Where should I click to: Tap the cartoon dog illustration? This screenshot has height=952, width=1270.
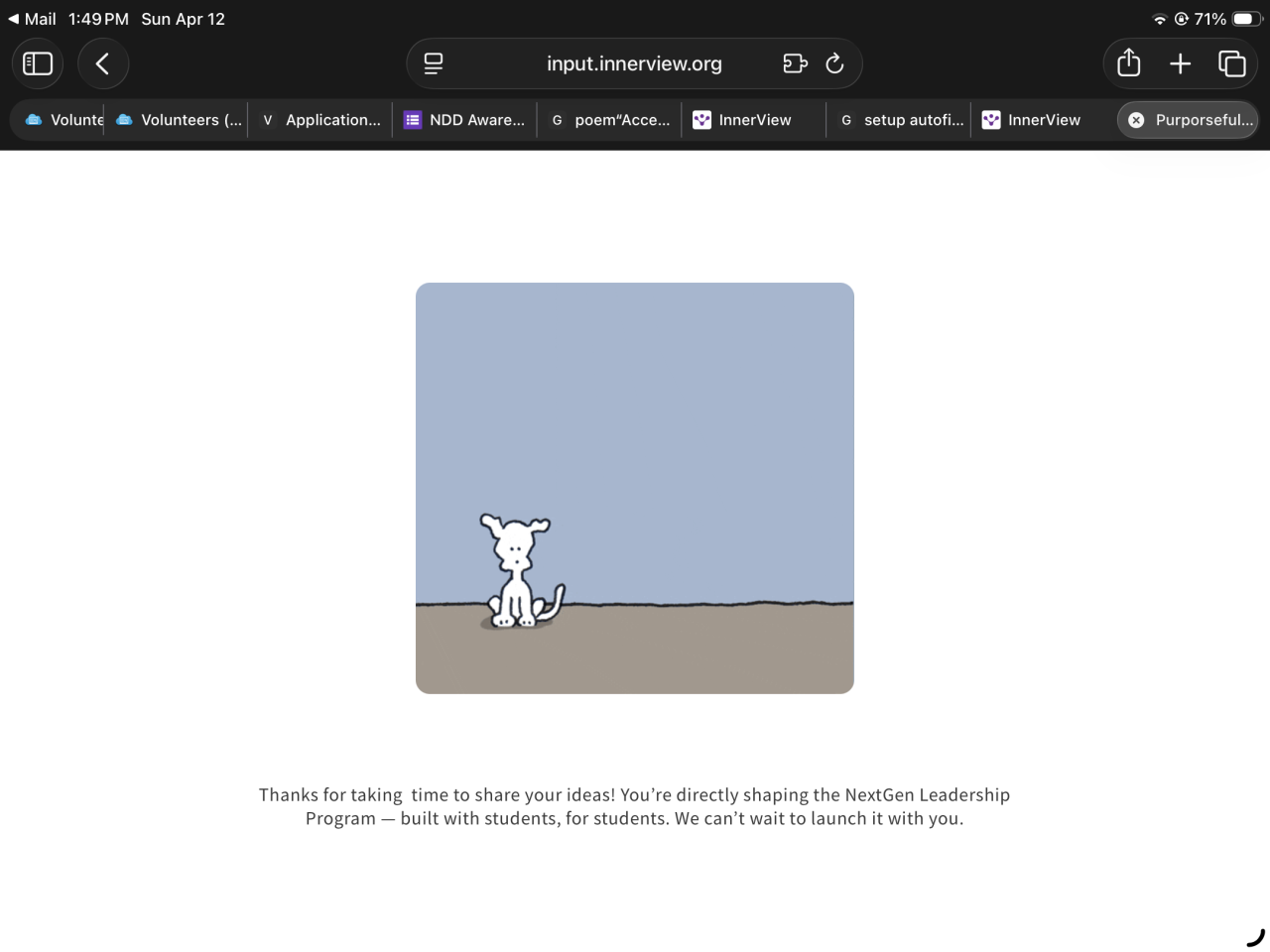522,571
